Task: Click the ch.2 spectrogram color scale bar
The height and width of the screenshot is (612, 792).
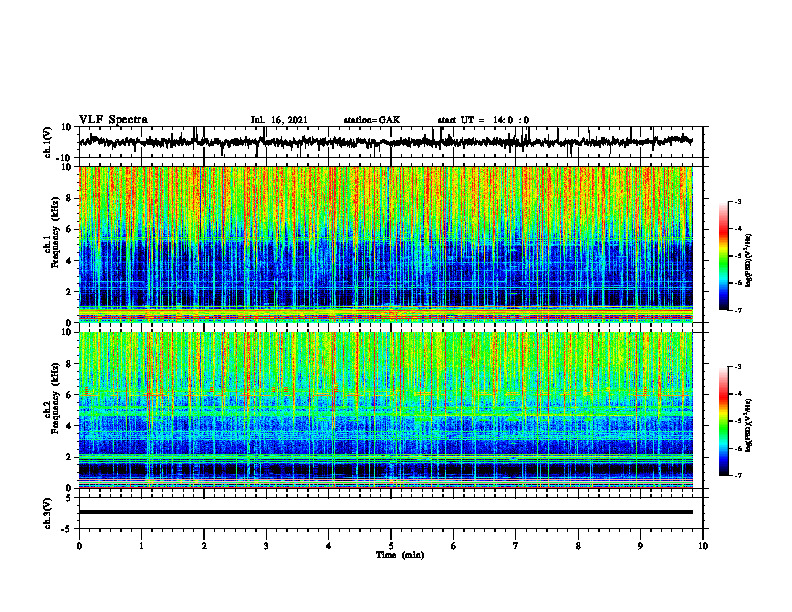Action: click(x=724, y=421)
